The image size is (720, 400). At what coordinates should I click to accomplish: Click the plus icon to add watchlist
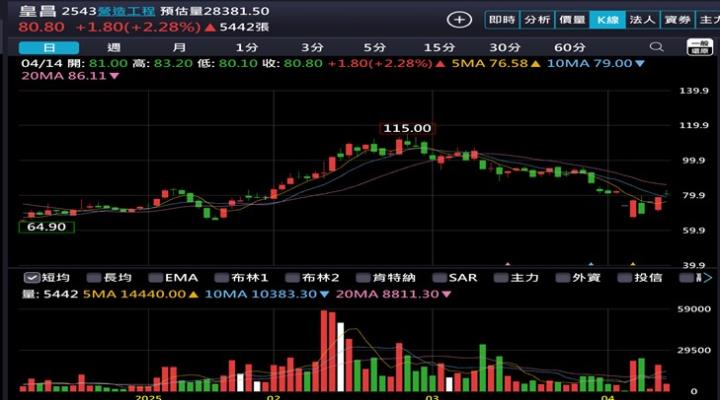[x=459, y=19]
